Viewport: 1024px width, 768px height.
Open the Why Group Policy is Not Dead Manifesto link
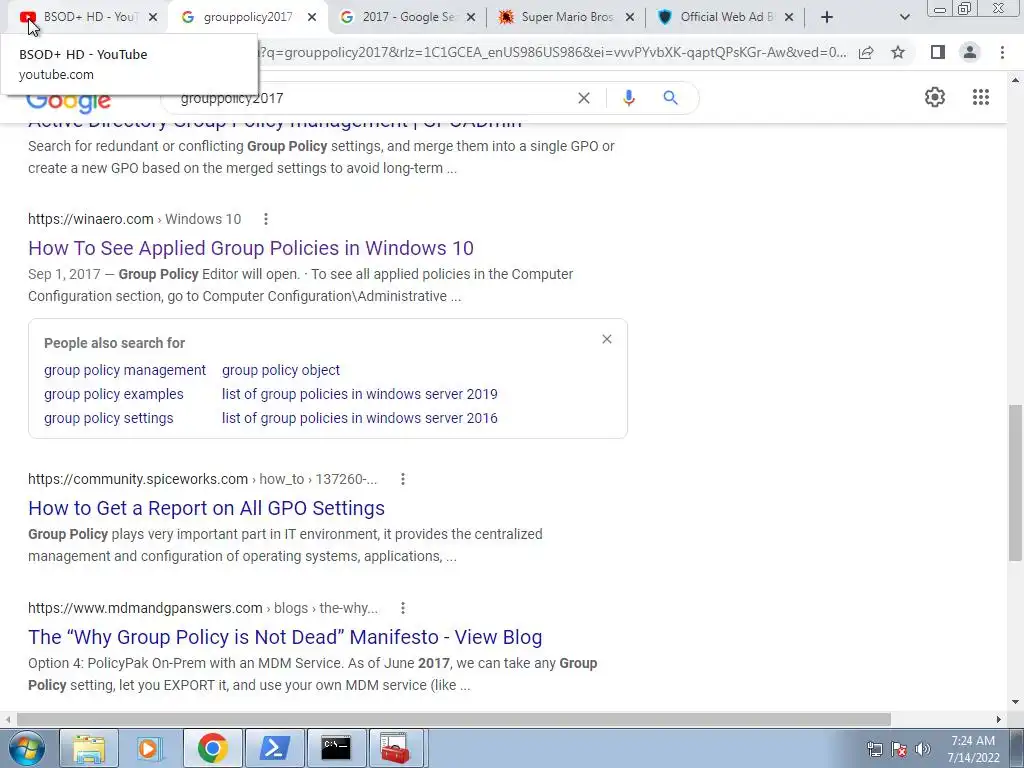[x=285, y=637]
